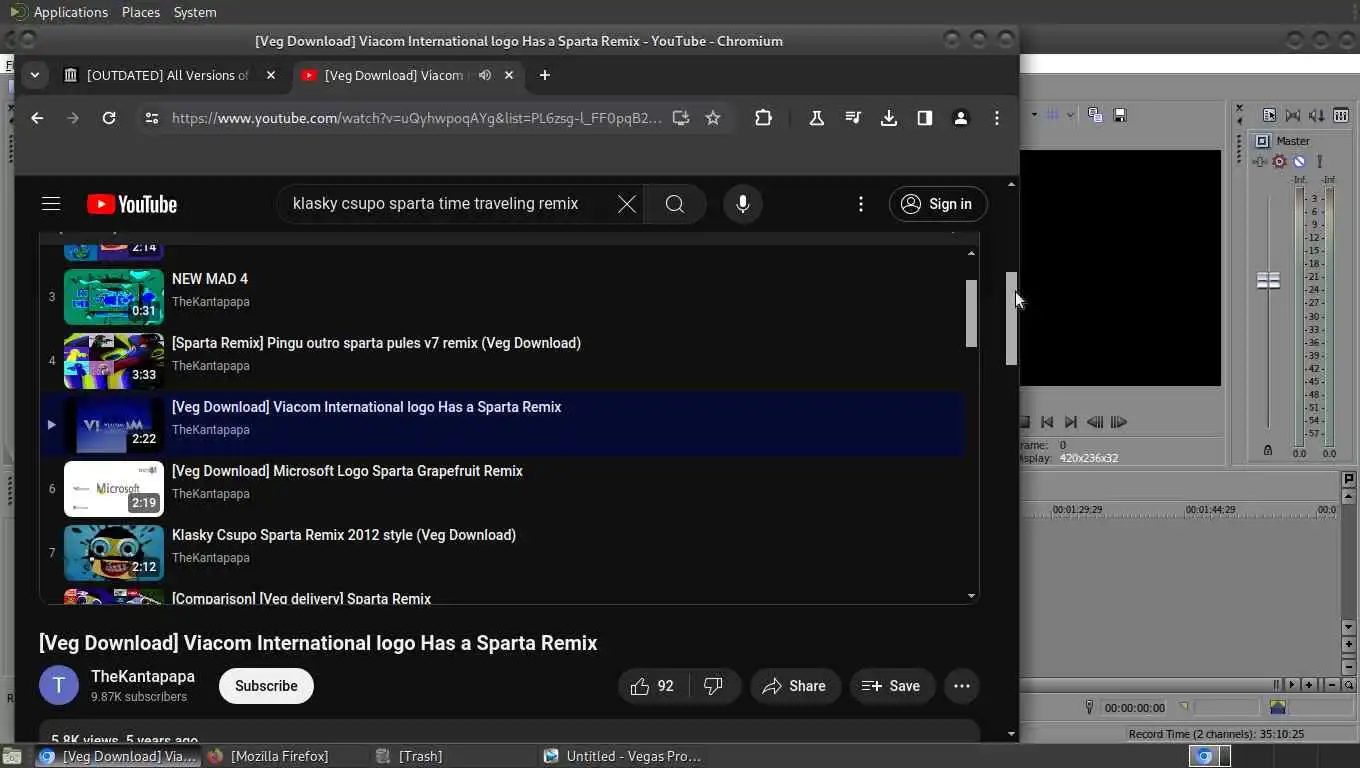This screenshot has width=1360, height=768.
Task: Adjust Vegas Master volume fader
Action: (1268, 281)
